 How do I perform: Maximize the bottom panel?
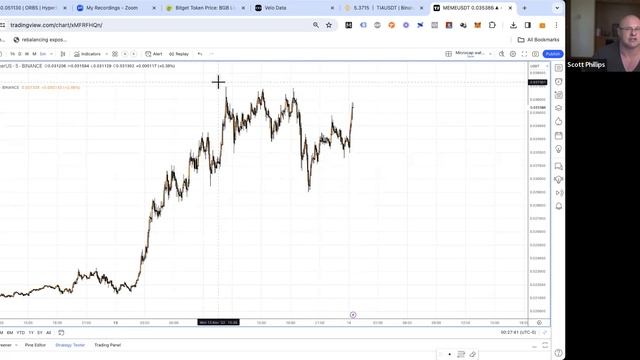pyautogui.click(x=545, y=345)
